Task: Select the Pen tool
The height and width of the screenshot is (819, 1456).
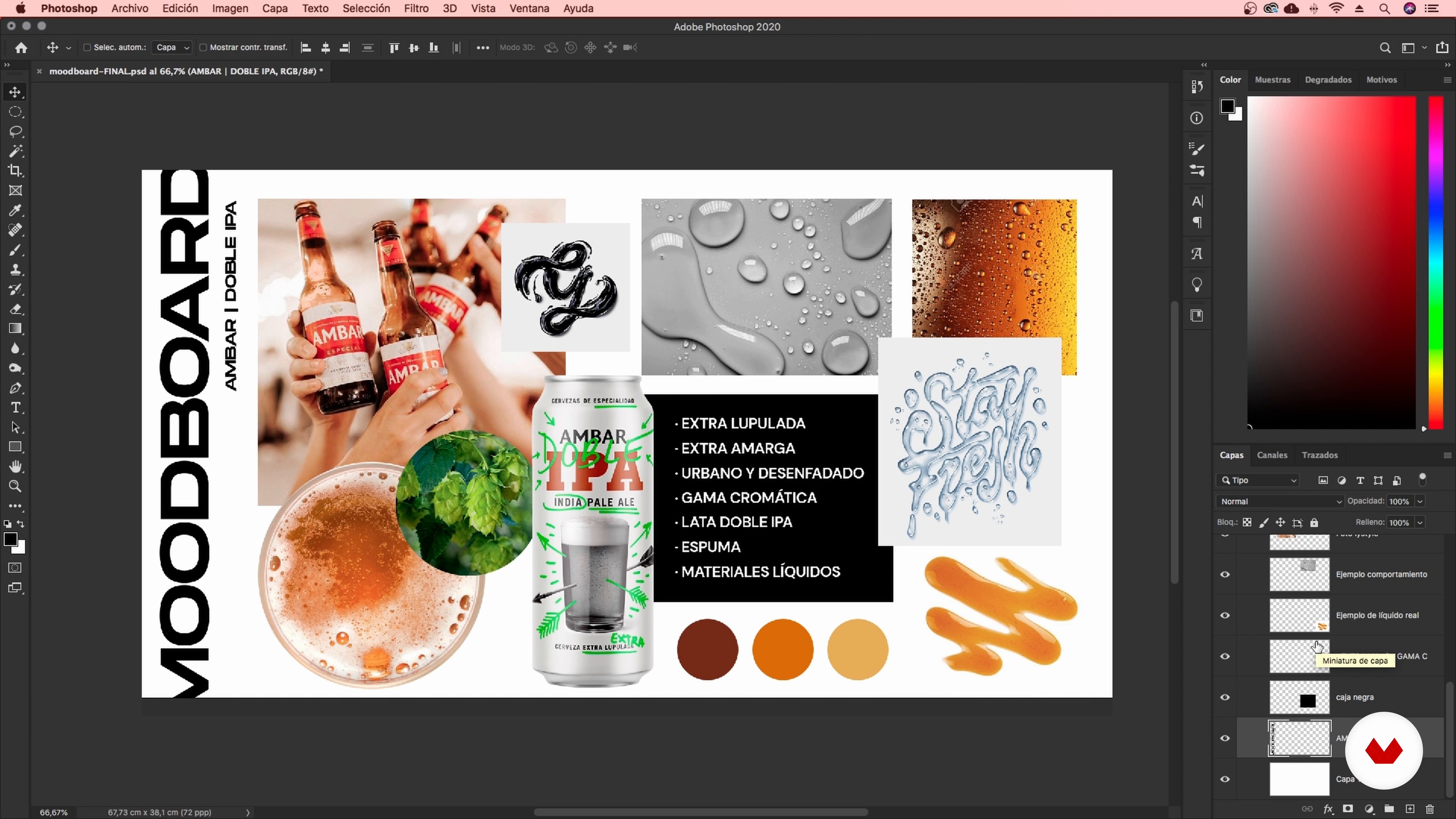Action: (15, 388)
